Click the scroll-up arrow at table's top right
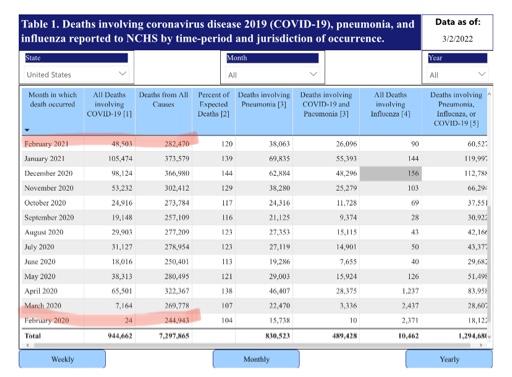The width and height of the screenshot is (512, 377). tap(489, 94)
